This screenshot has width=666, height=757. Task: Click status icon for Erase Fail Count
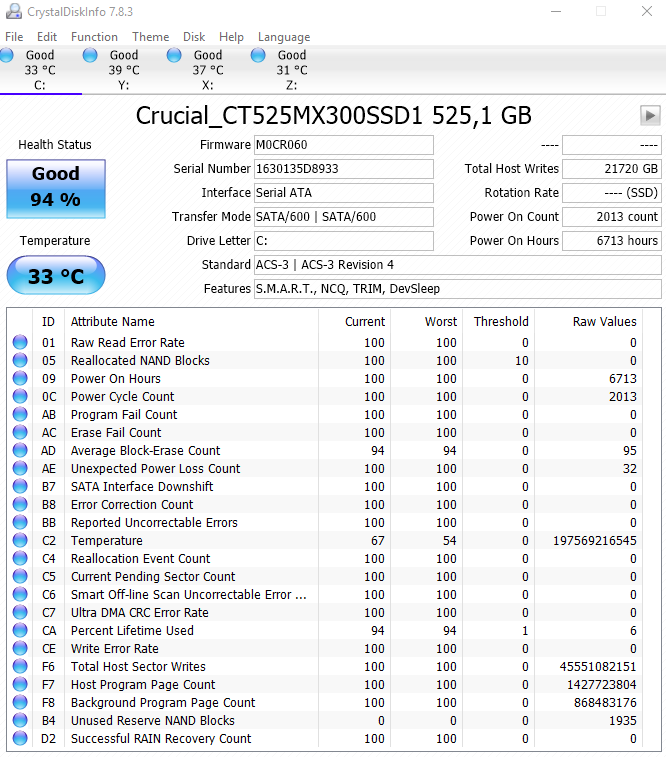click(x=20, y=432)
